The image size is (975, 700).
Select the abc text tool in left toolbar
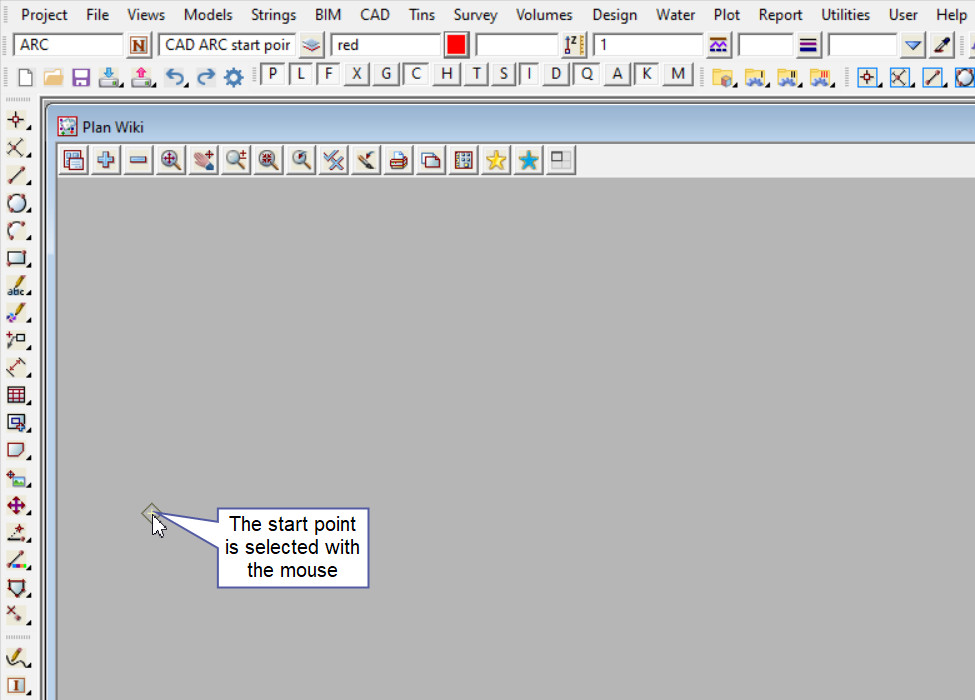click(x=16, y=286)
